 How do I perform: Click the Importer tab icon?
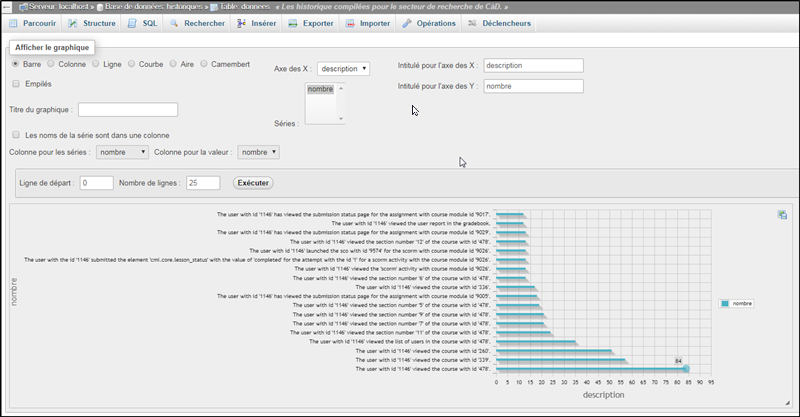350,22
